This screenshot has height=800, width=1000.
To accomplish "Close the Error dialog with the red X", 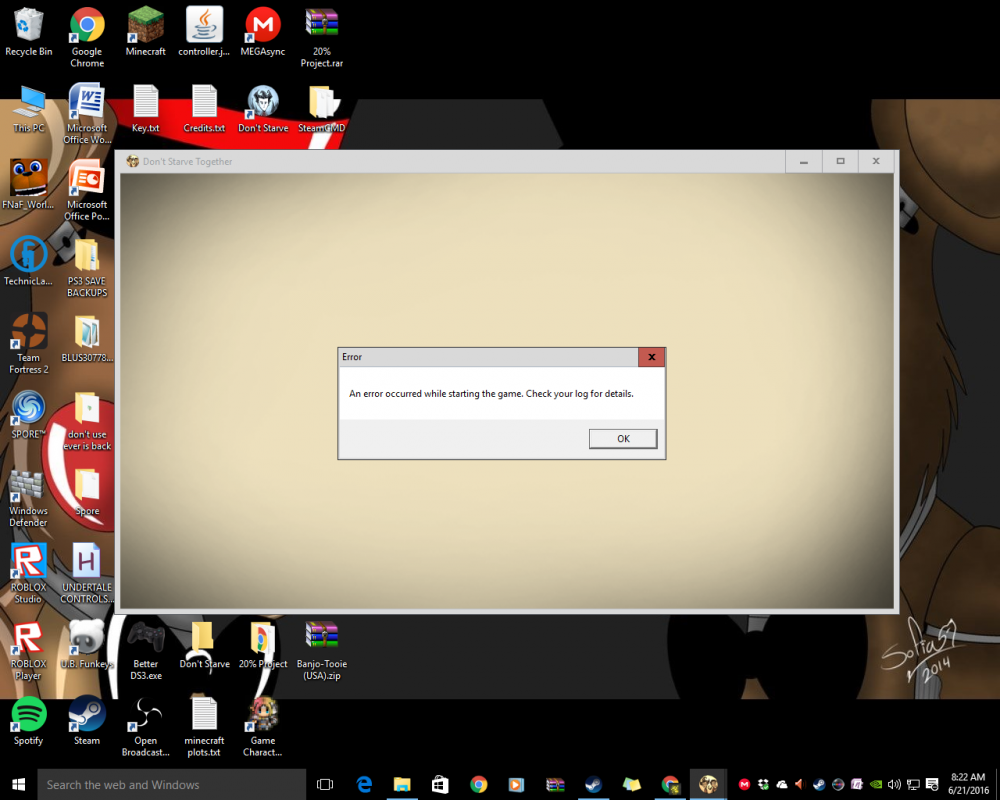I will (651, 357).
